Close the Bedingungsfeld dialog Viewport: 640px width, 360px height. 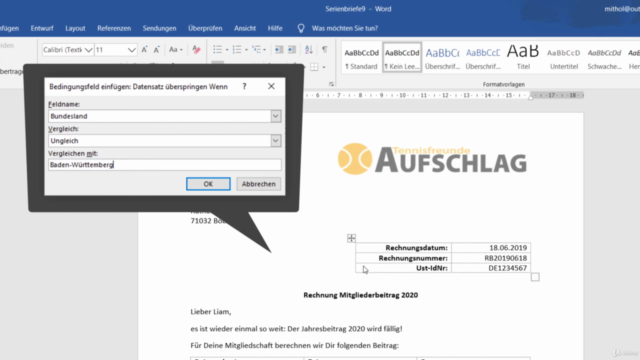(271, 86)
